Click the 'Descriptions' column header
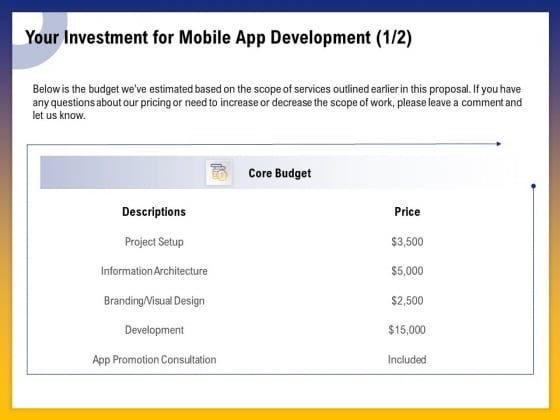The image size is (560, 420). (154, 212)
